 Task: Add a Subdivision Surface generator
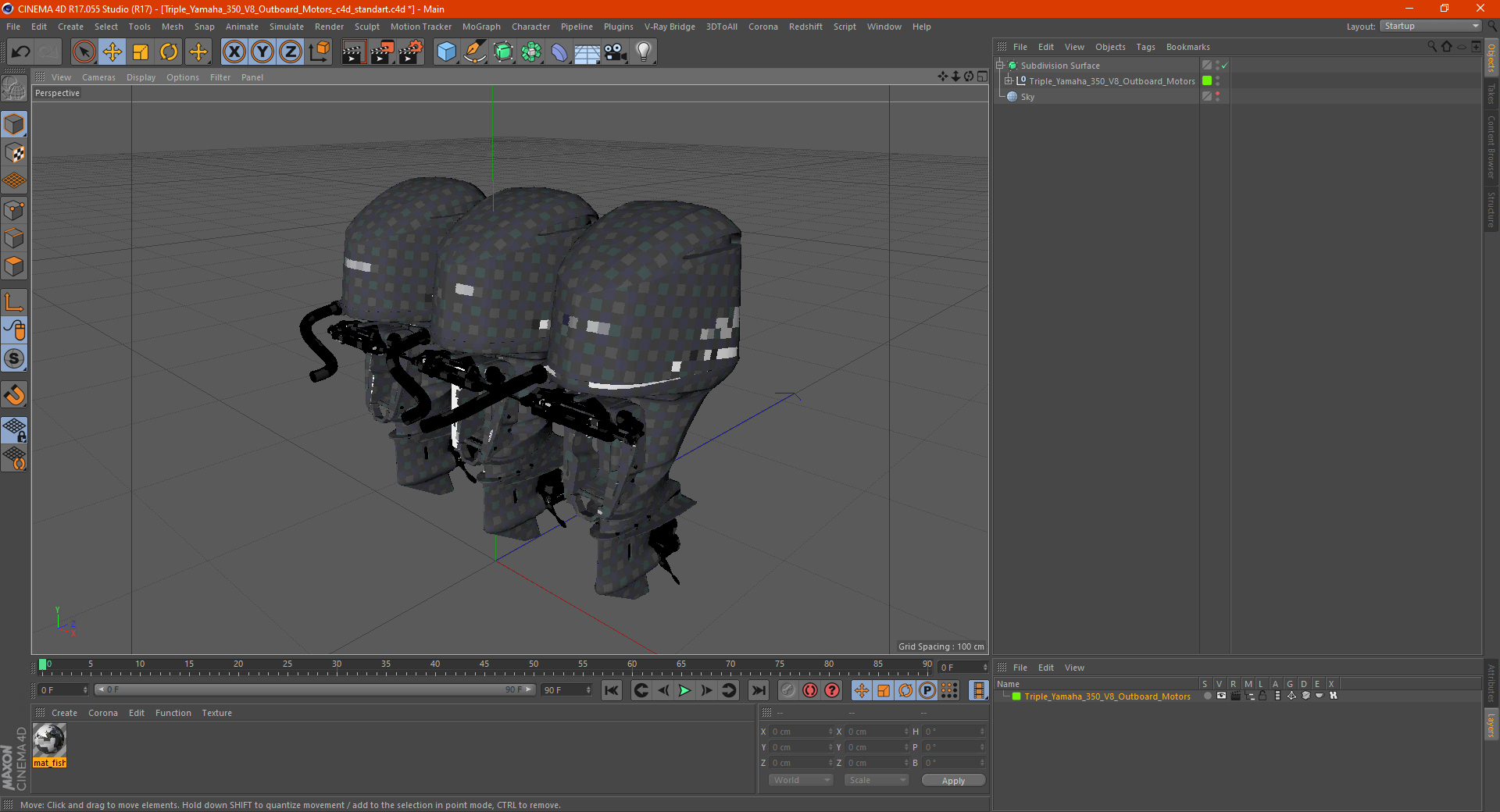503,52
